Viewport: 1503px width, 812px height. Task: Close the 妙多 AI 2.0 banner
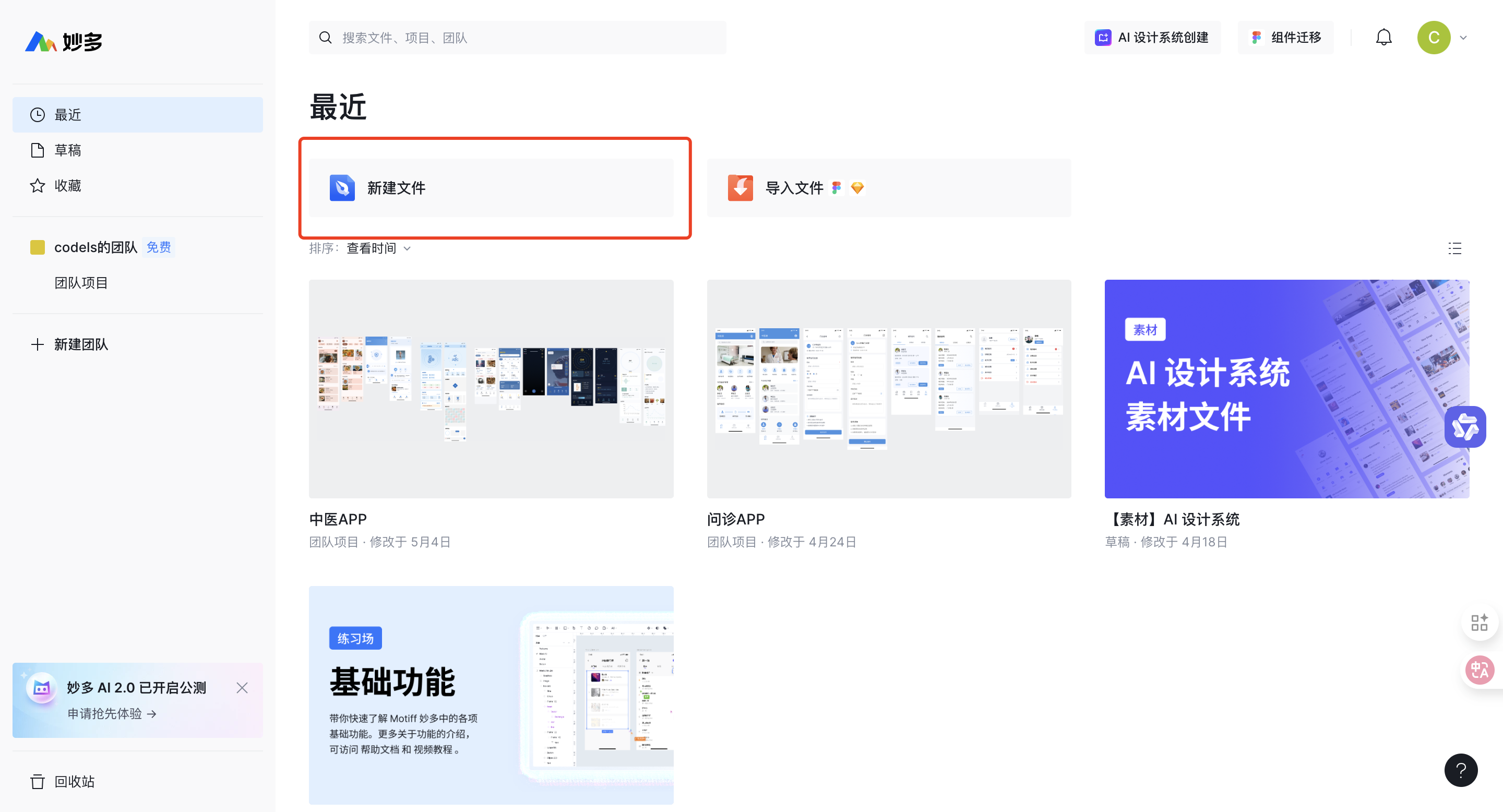click(x=242, y=688)
